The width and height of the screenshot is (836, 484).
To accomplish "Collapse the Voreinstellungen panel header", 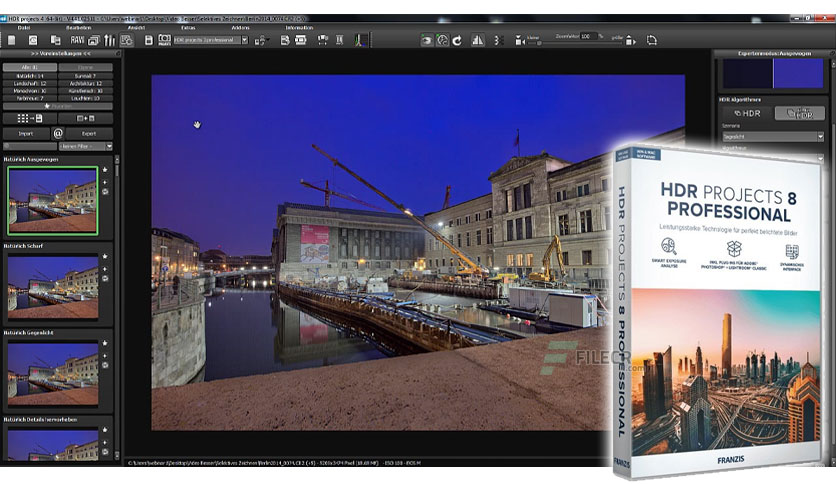I will click(60, 54).
